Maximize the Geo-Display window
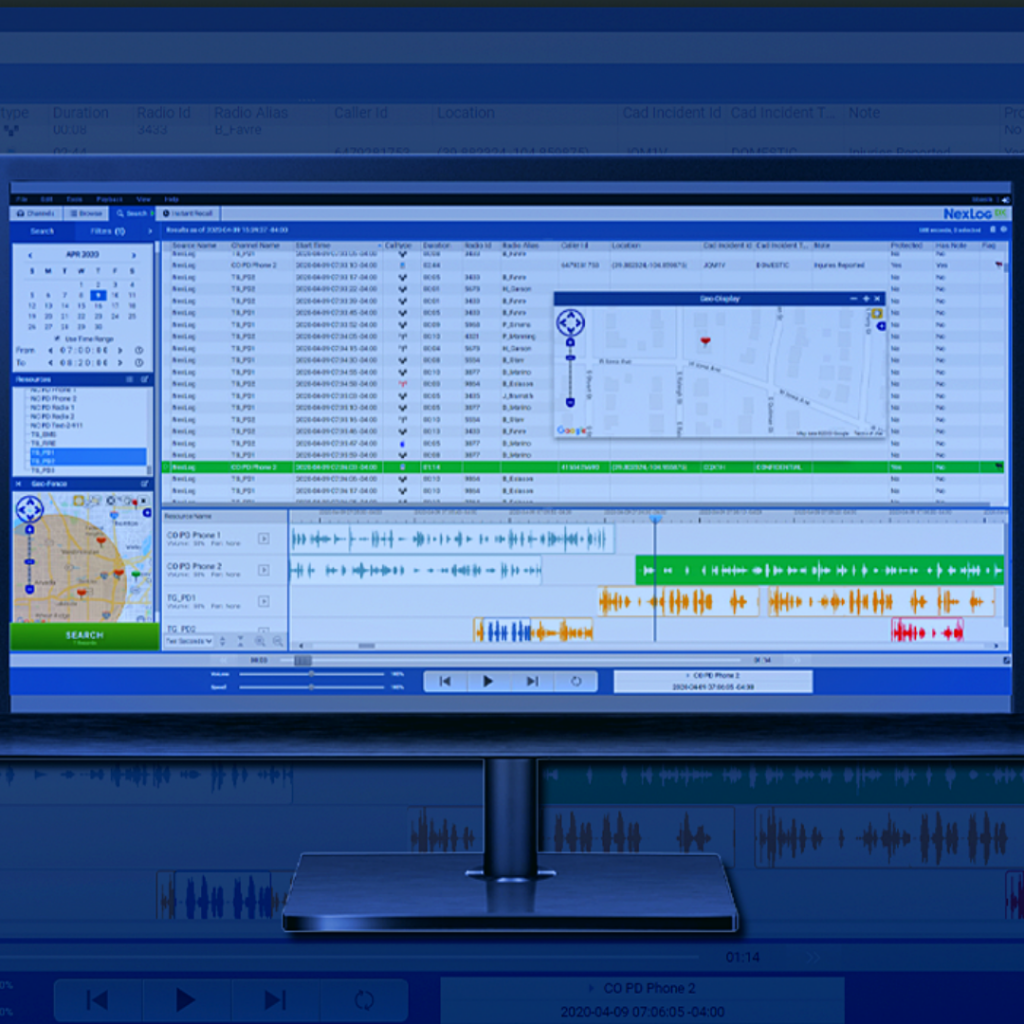 (x=866, y=299)
